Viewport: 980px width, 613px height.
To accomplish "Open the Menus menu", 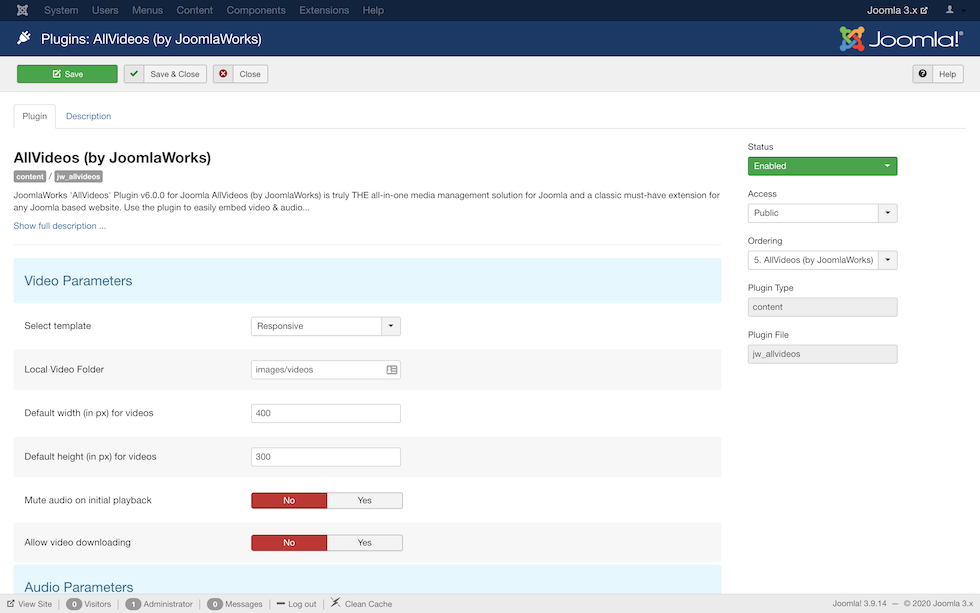I will [x=148, y=10].
